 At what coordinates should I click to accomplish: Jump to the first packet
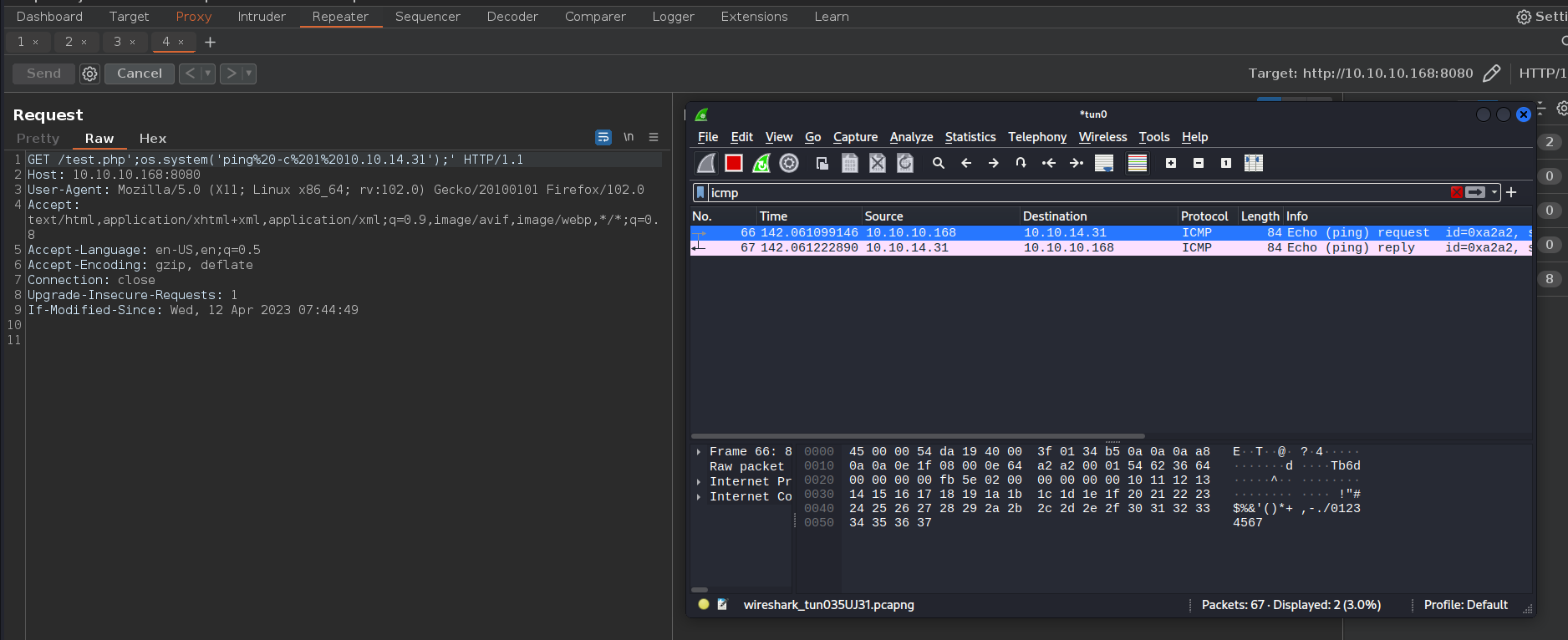click(x=1049, y=163)
